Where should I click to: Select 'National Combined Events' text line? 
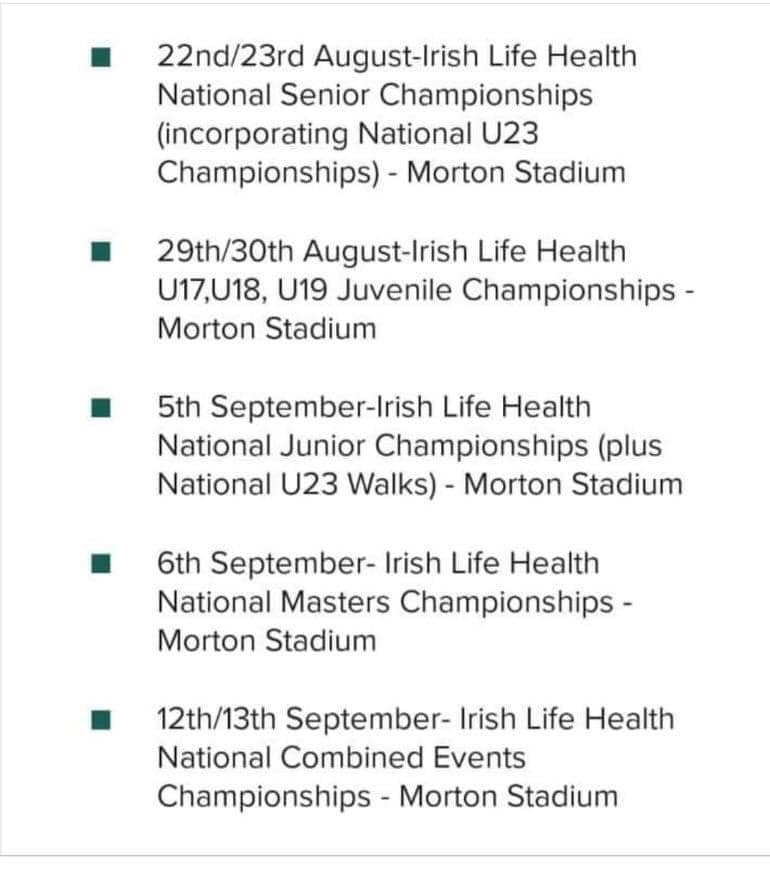(x=341, y=758)
